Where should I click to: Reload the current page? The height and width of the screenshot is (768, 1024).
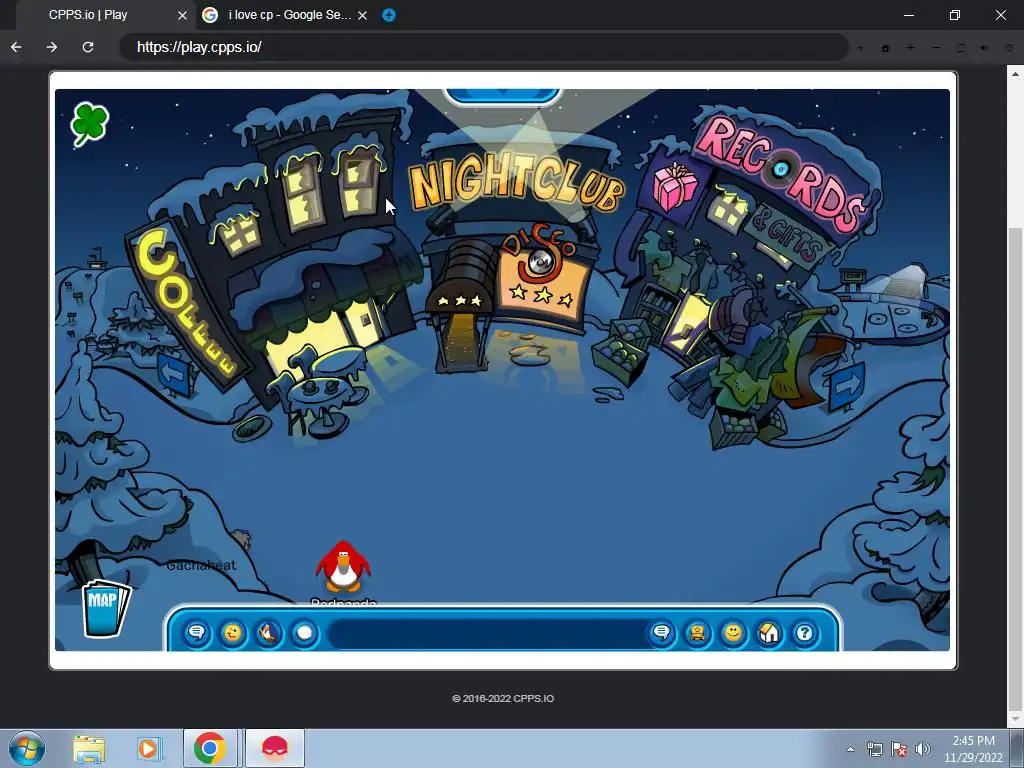coord(88,47)
